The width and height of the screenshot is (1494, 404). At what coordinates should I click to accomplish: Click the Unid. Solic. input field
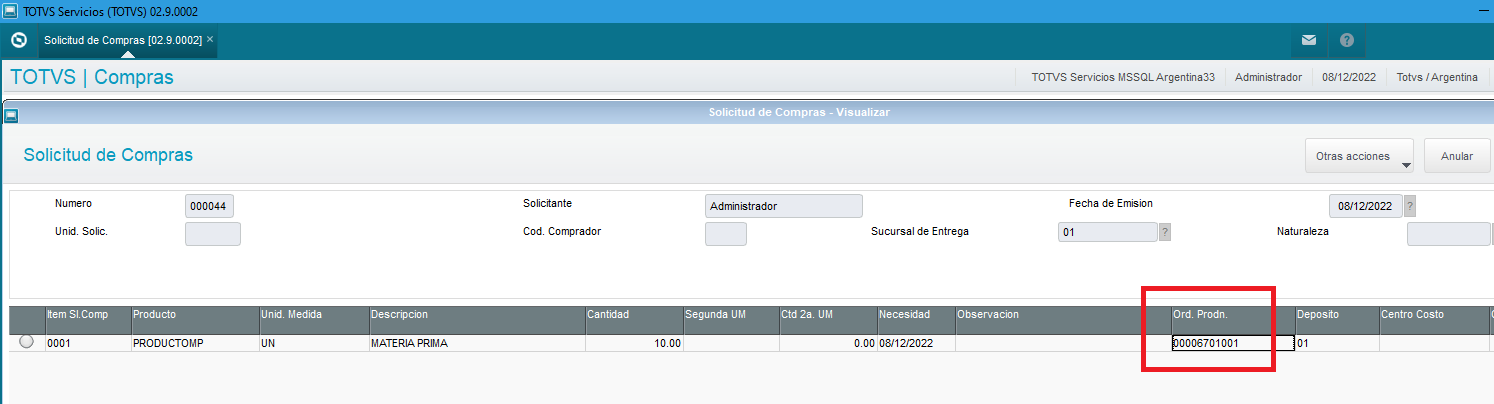(x=213, y=234)
